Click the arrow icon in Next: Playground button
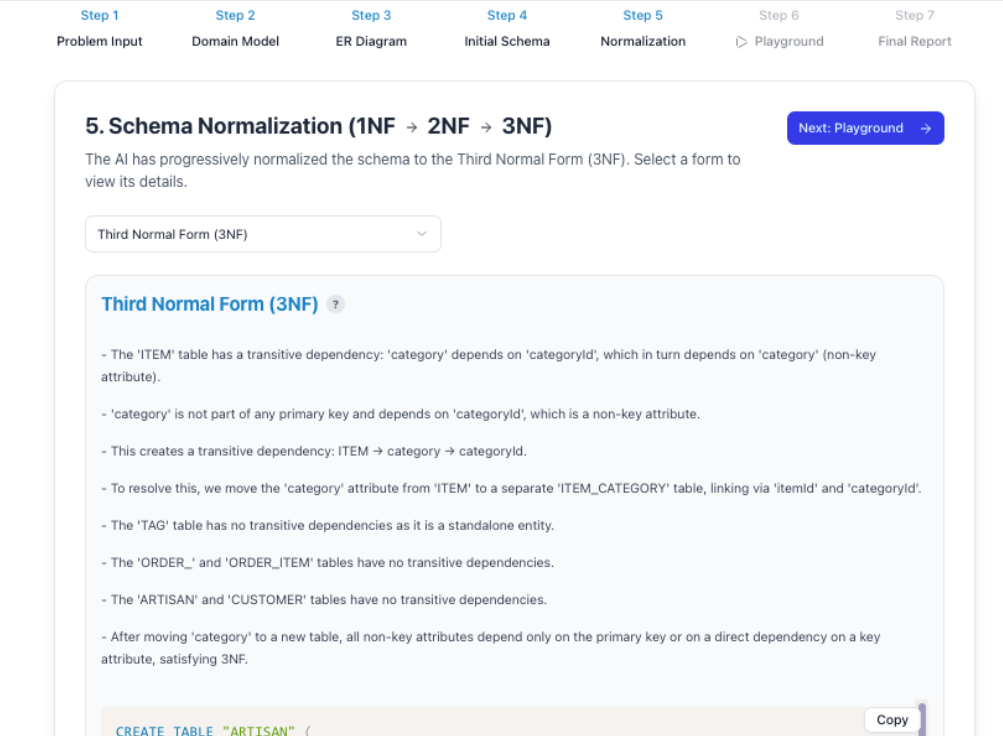 [x=925, y=129]
